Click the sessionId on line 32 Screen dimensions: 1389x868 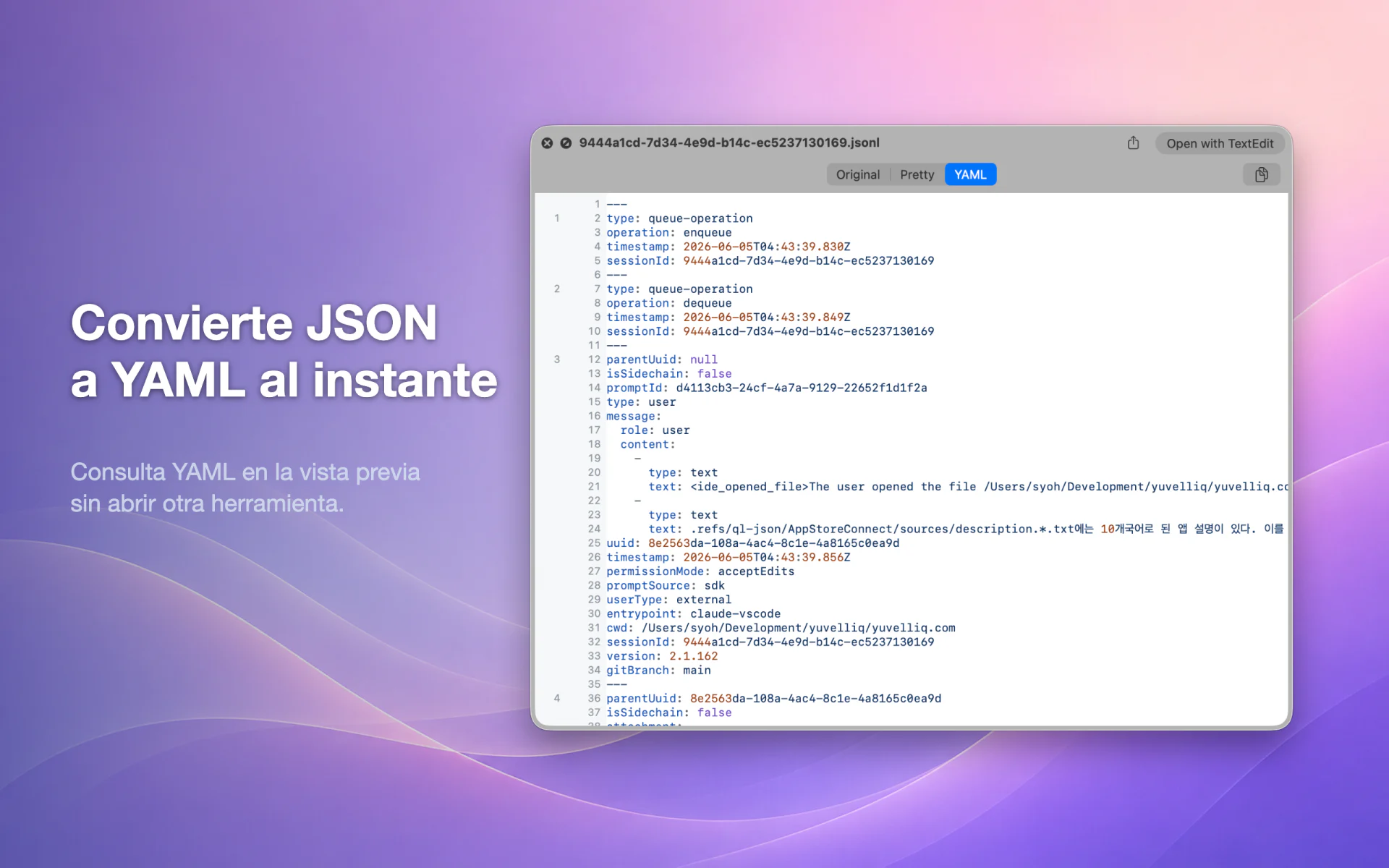pos(770,642)
